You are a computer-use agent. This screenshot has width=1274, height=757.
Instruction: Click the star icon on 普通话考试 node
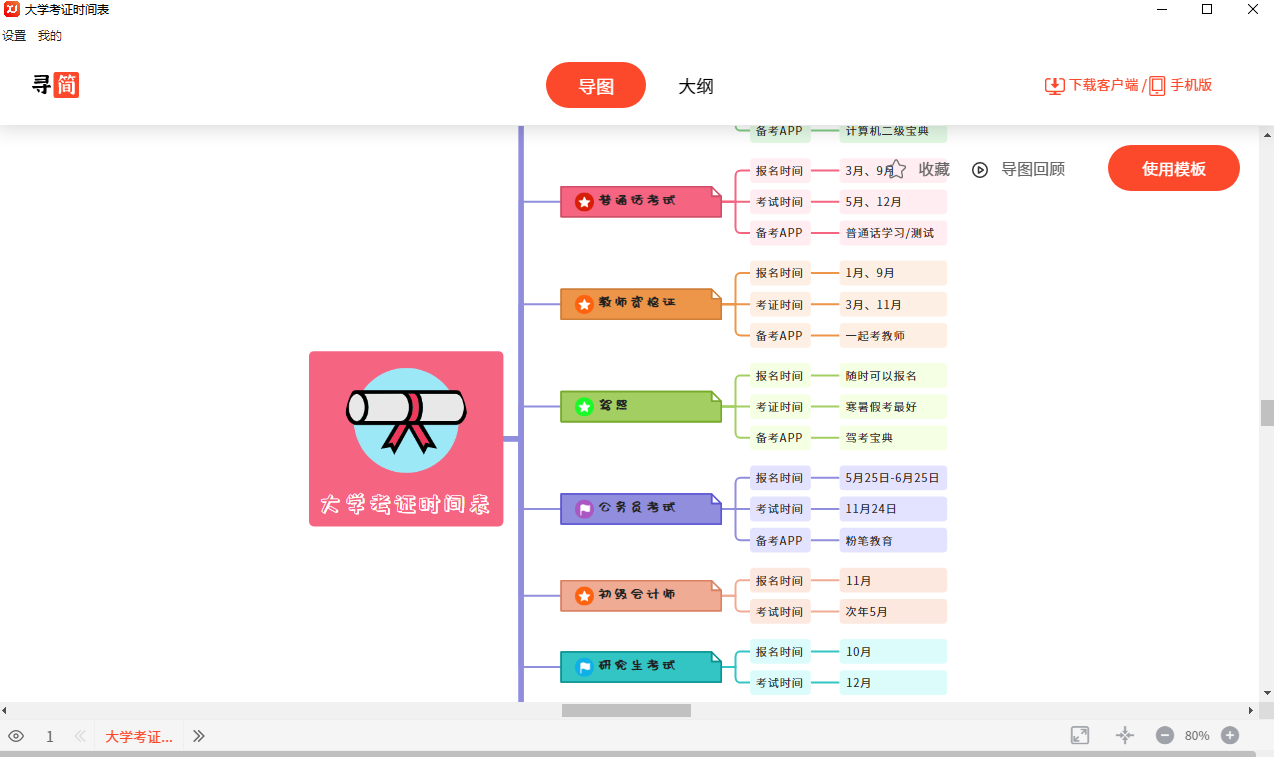pos(582,200)
